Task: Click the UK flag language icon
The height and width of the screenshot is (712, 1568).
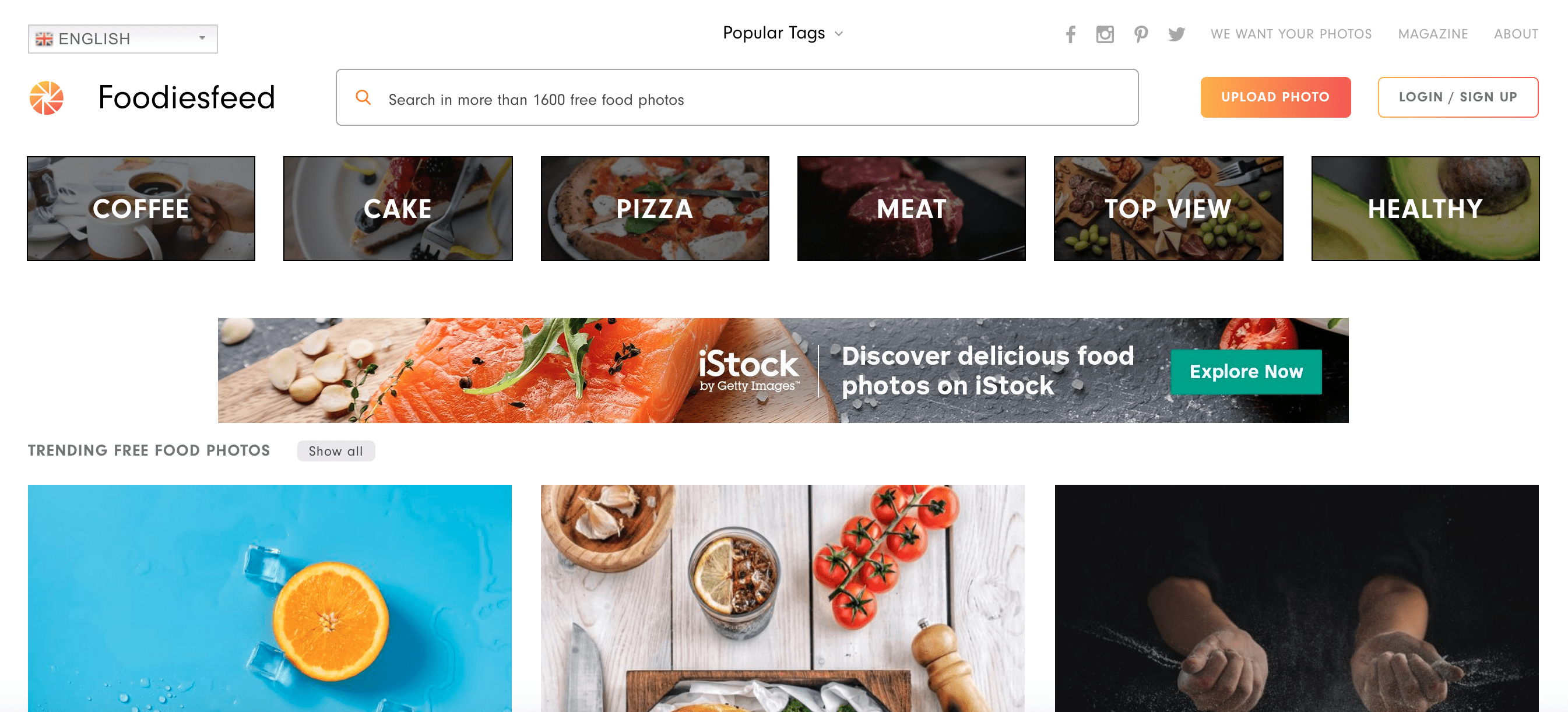Action: click(44, 39)
